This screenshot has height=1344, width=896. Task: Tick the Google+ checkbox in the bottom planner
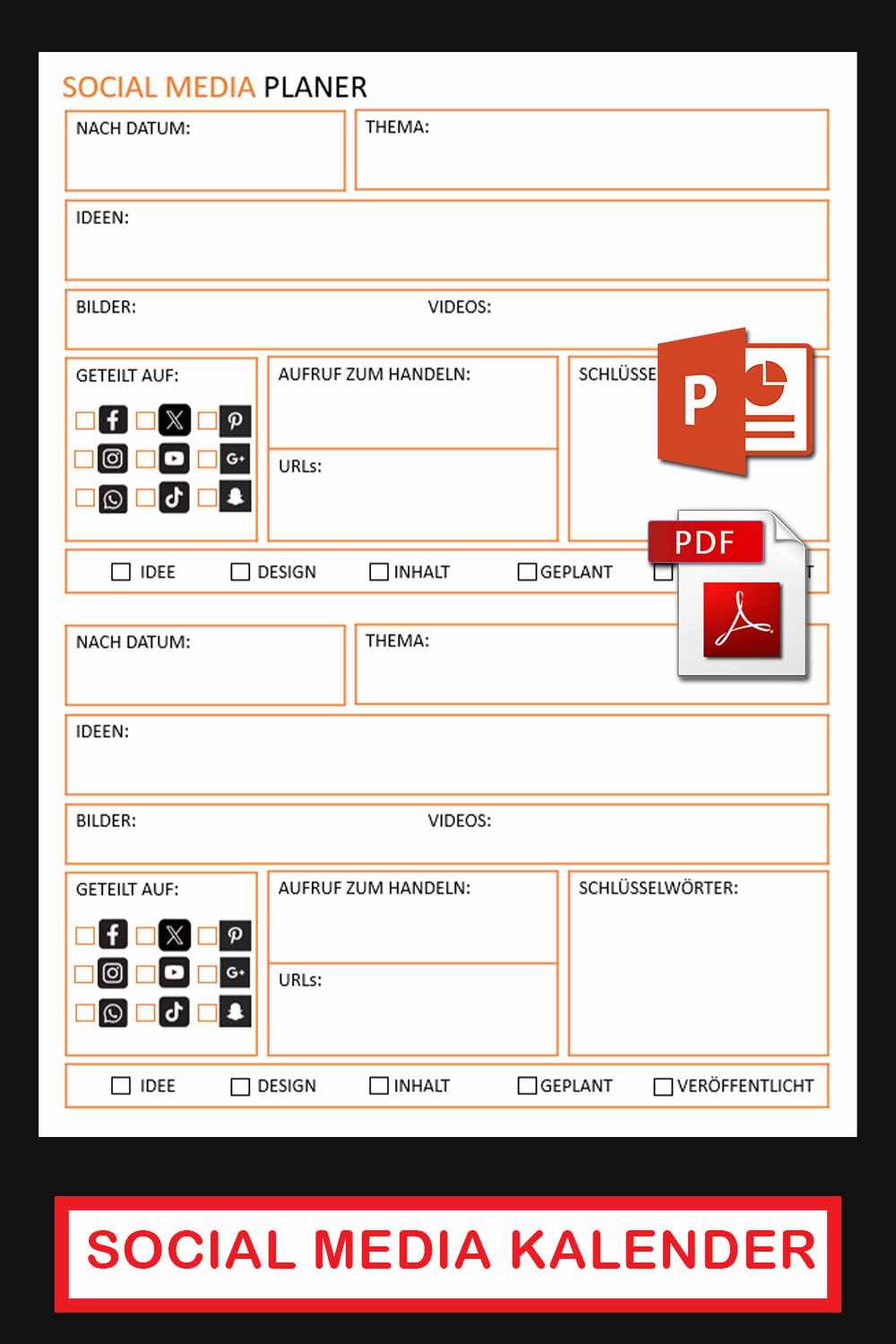[207, 973]
